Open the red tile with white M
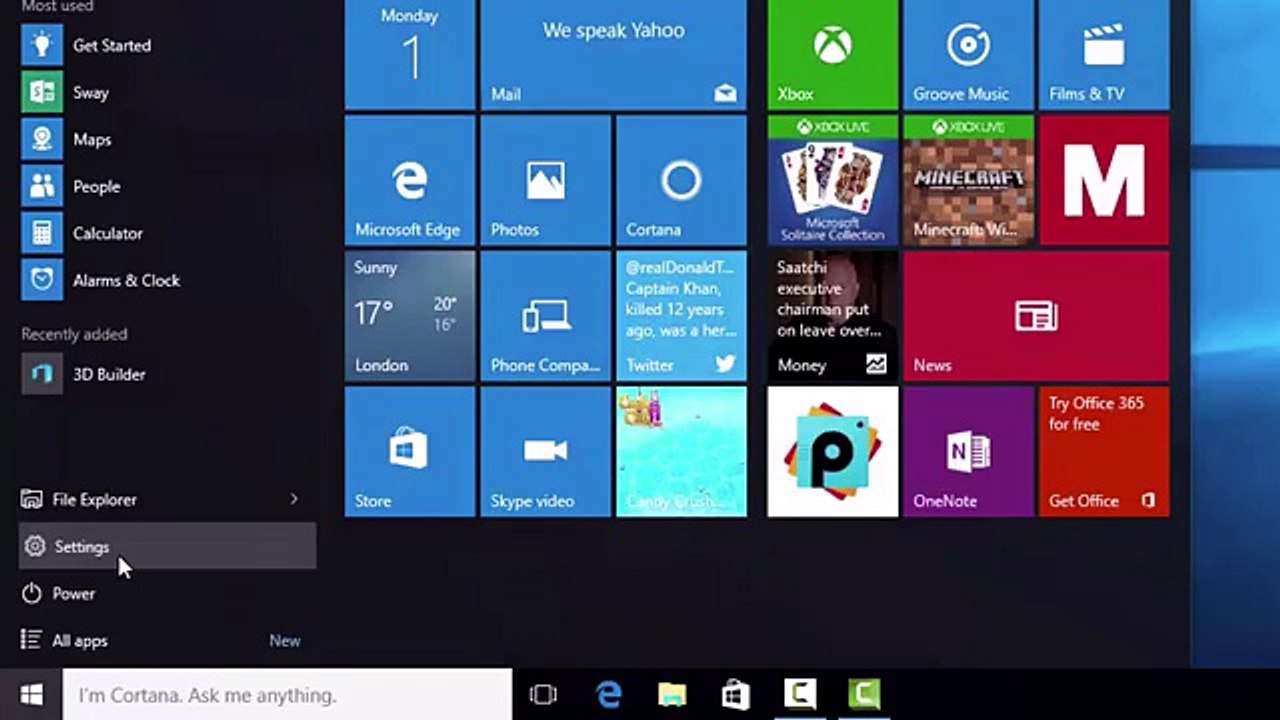 tap(1104, 180)
